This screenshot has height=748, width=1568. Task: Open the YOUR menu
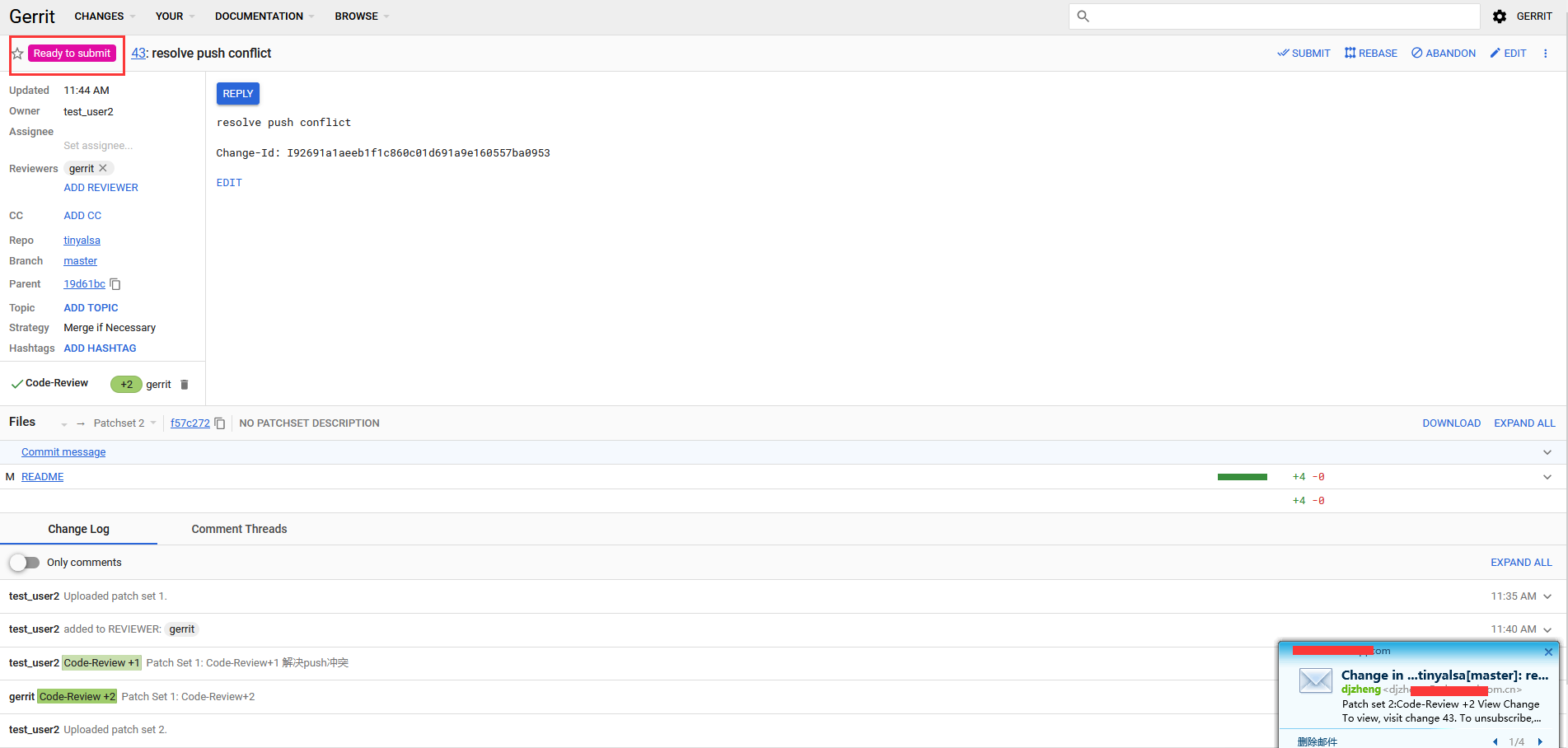(x=175, y=16)
